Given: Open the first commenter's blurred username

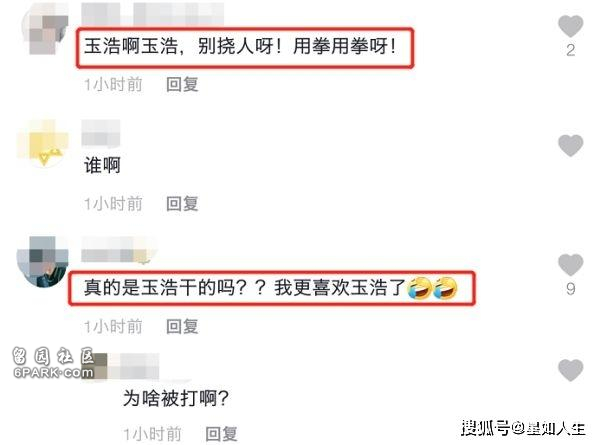Looking at the screenshot, I should coord(153,14).
